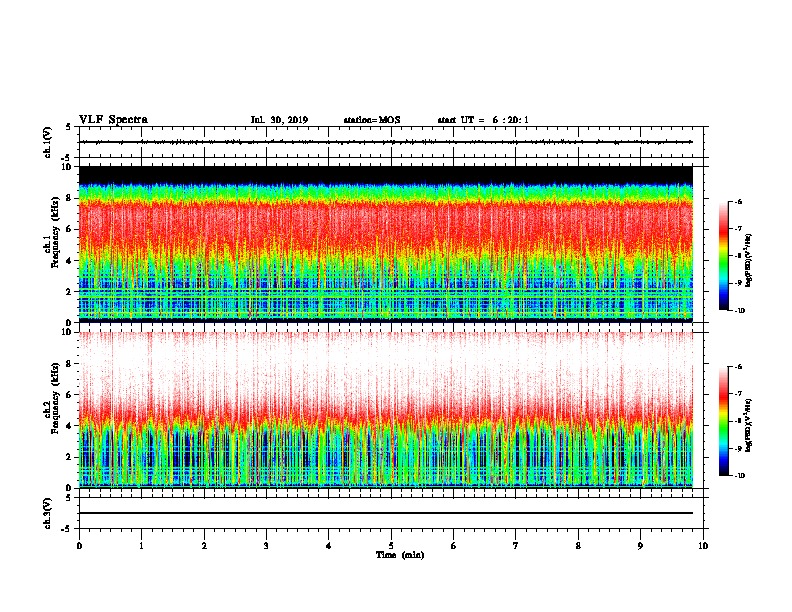Image resolution: width=792 pixels, height=612 pixels.
Task: Click inside the ch.1 spectrogram panel
Action: [386, 244]
